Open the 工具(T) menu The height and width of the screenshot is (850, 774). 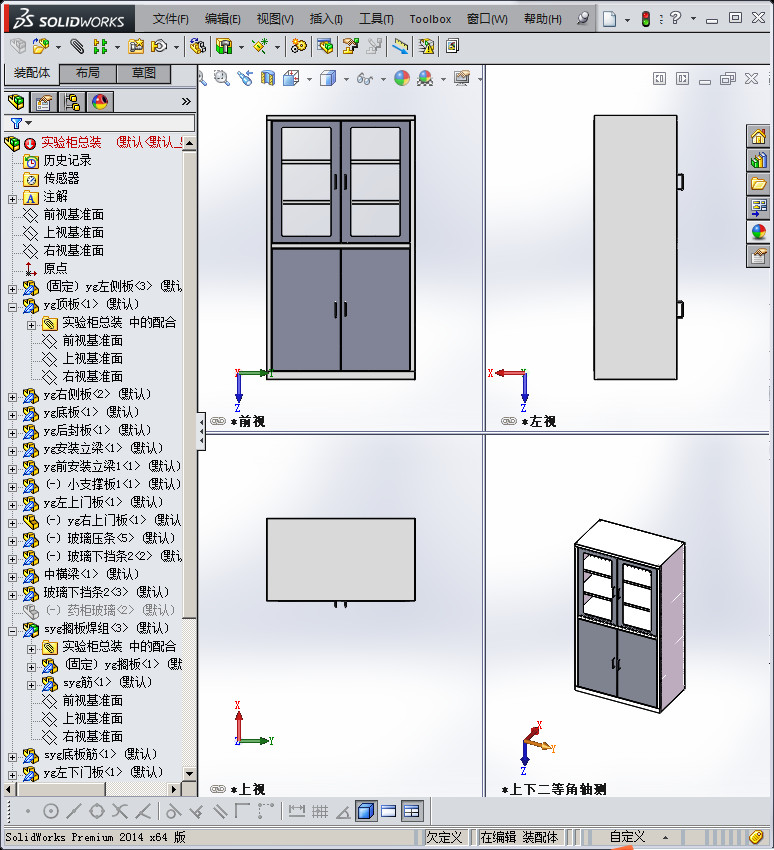(376, 19)
